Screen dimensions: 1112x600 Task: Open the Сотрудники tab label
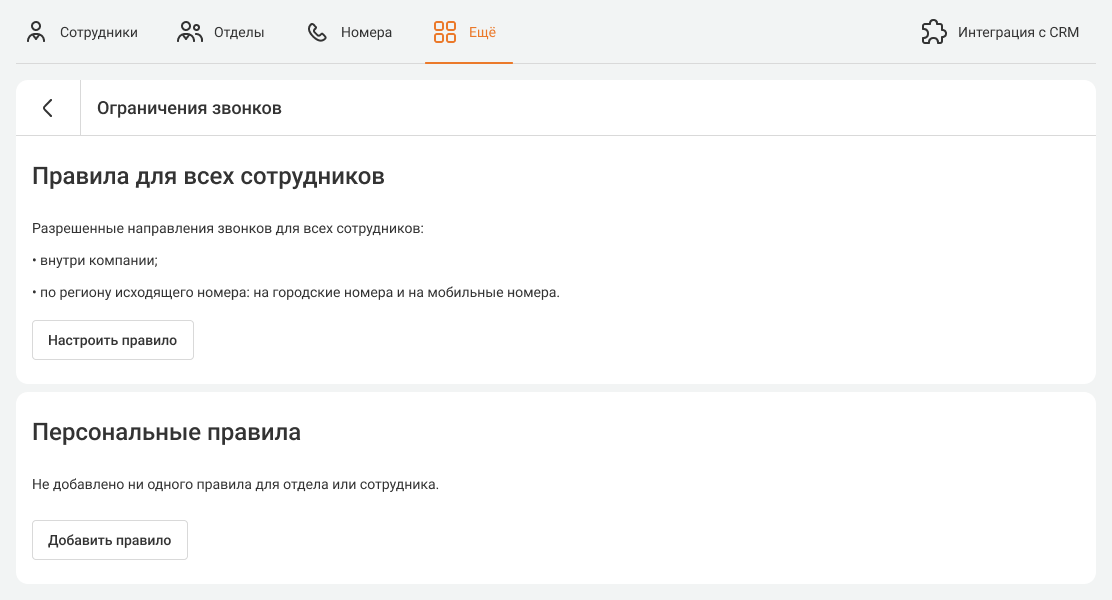(98, 32)
